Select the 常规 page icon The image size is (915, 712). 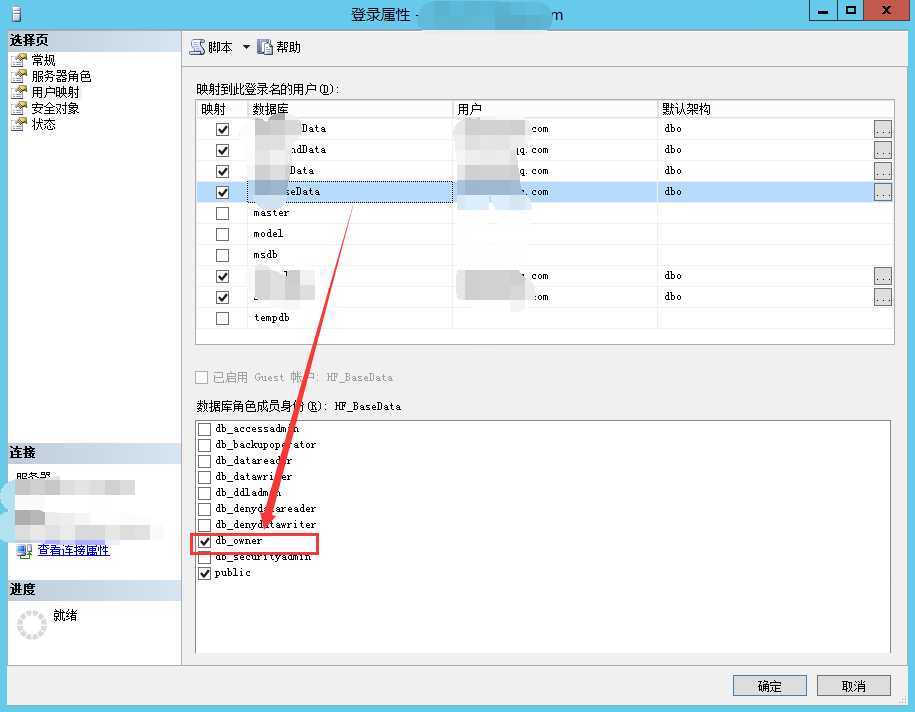(19, 60)
